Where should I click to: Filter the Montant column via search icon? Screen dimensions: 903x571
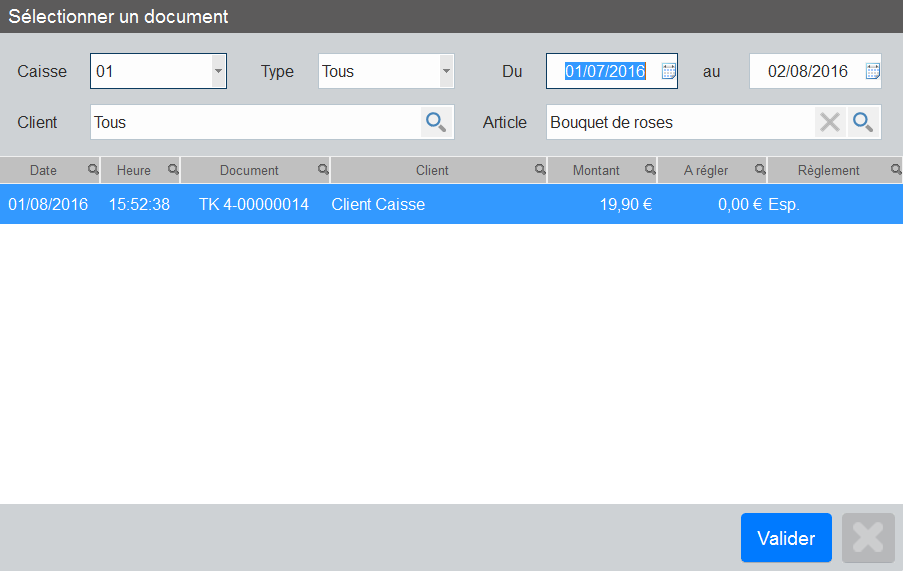[650, 169]
